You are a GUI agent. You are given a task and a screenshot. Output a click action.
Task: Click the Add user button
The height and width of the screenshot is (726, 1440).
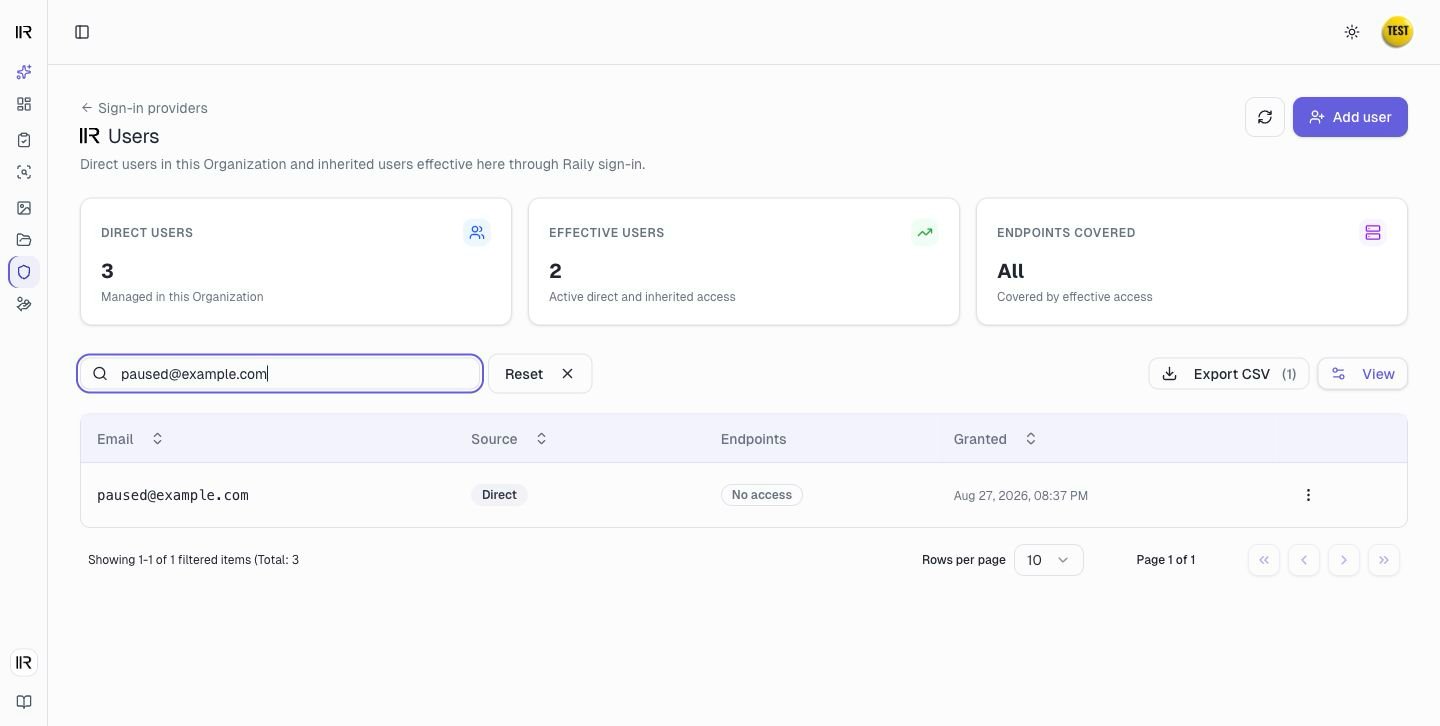point(1350,117)
